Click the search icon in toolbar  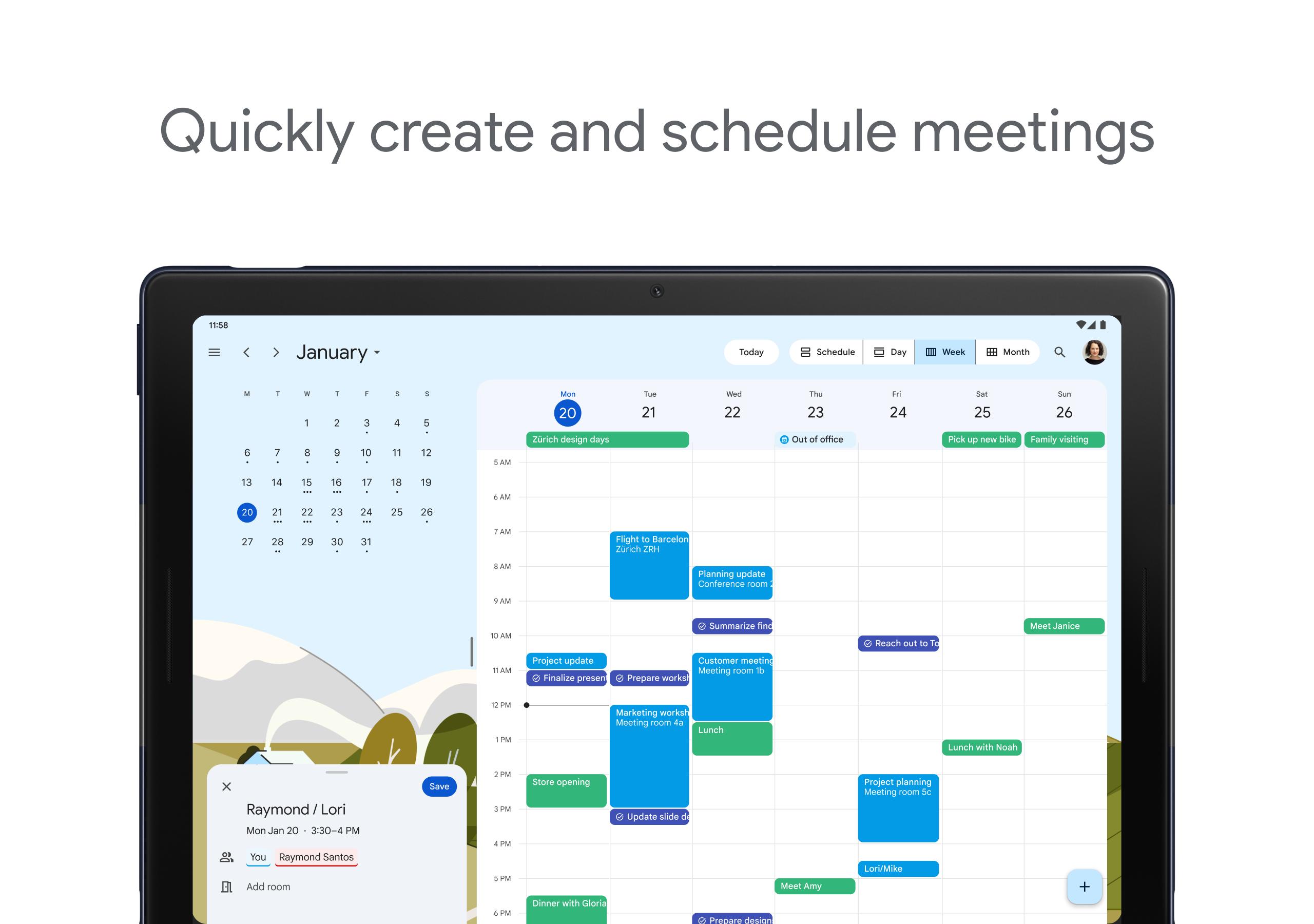point(1060,352)
